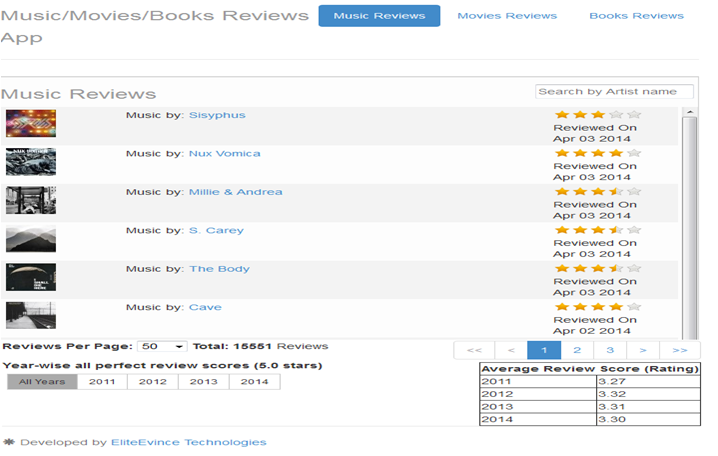Open the Reviews Per Page dropdown
The width and height of the screenshot is (718, 456).
(x=161, y=346)
